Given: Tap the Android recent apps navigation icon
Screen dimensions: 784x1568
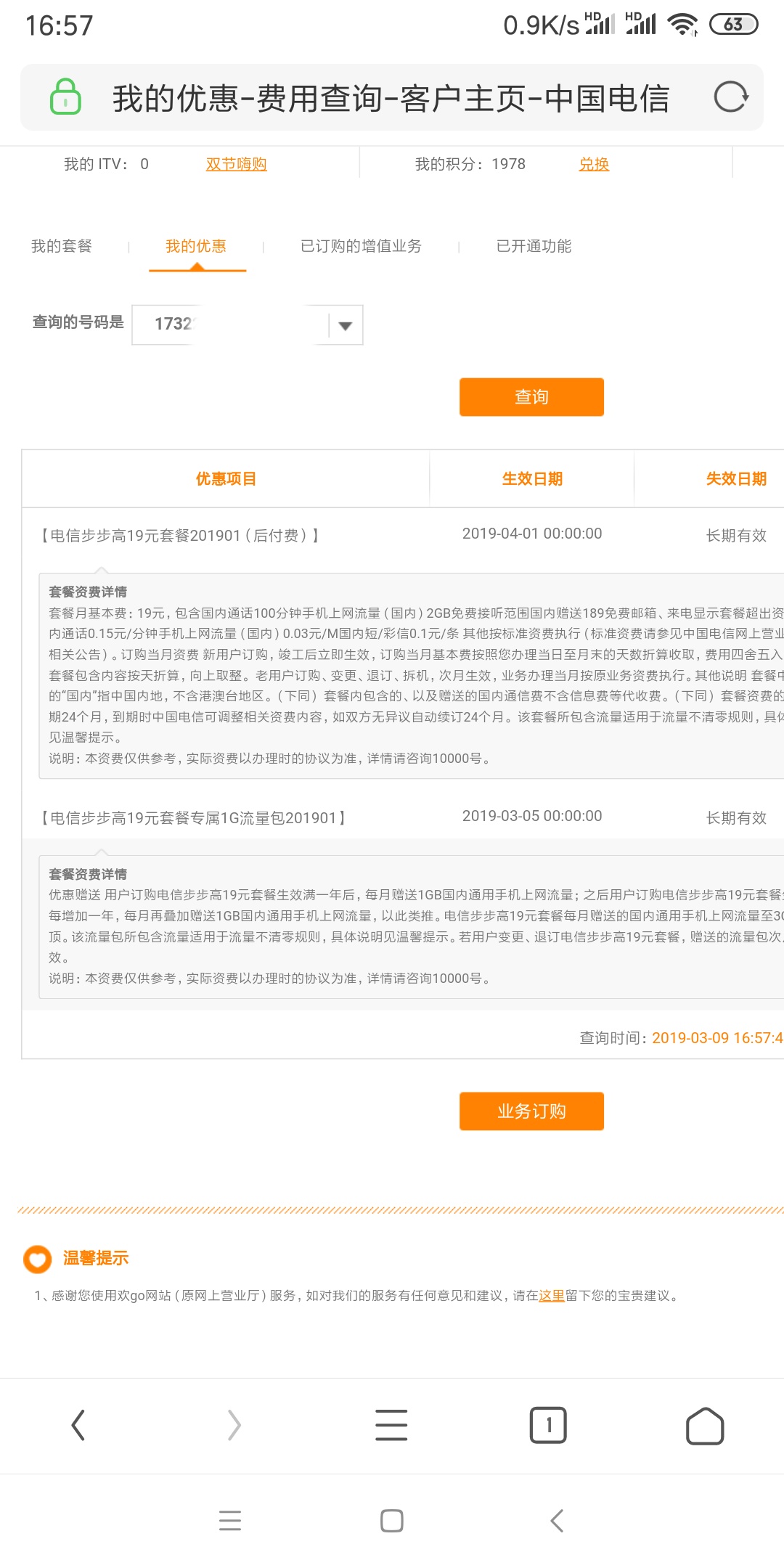Looking at the screenshot, I should click(230, 1520).
